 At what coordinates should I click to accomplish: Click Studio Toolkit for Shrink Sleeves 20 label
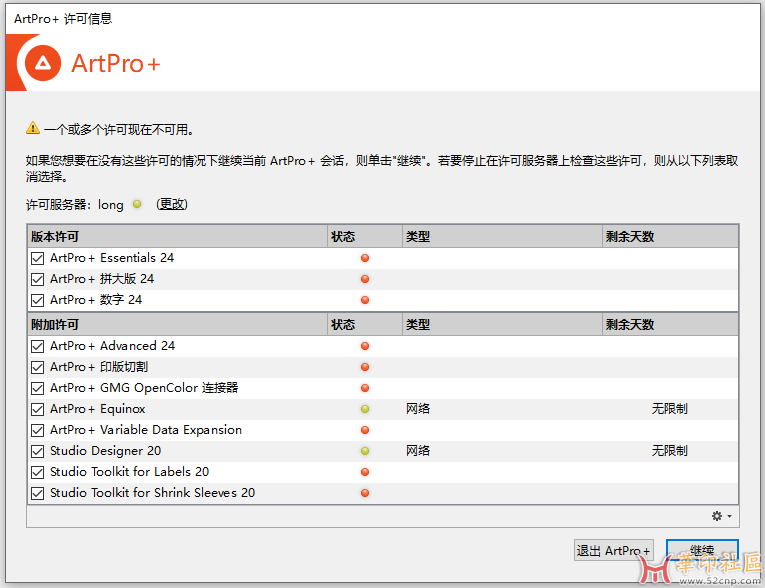[x=152, y=493]
